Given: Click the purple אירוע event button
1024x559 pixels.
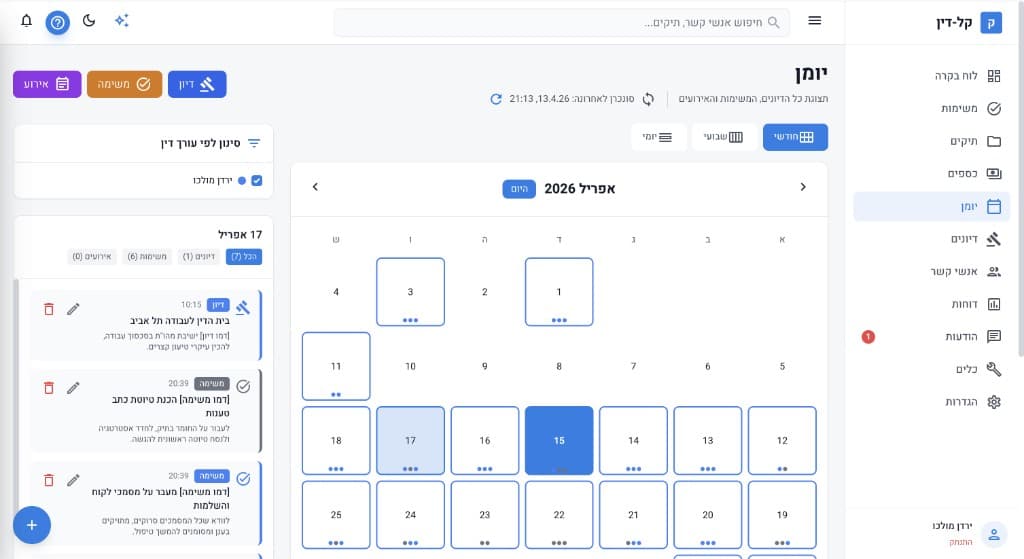Looking at the screenshot, I should tap(47, 85).
